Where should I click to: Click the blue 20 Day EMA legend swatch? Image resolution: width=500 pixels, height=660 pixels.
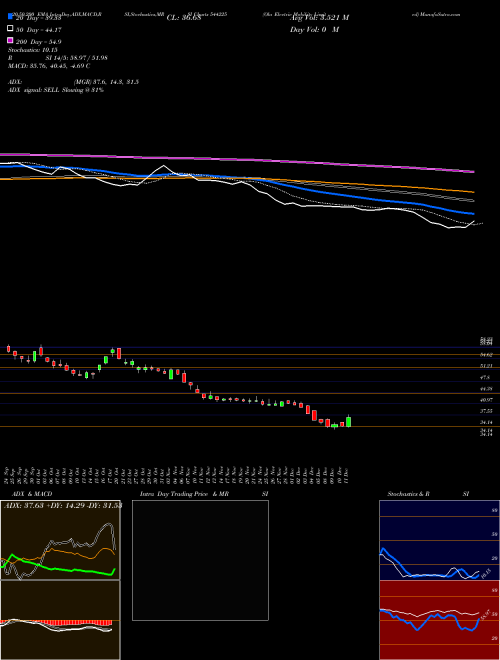pyautogui.click(x=10, y=17)
